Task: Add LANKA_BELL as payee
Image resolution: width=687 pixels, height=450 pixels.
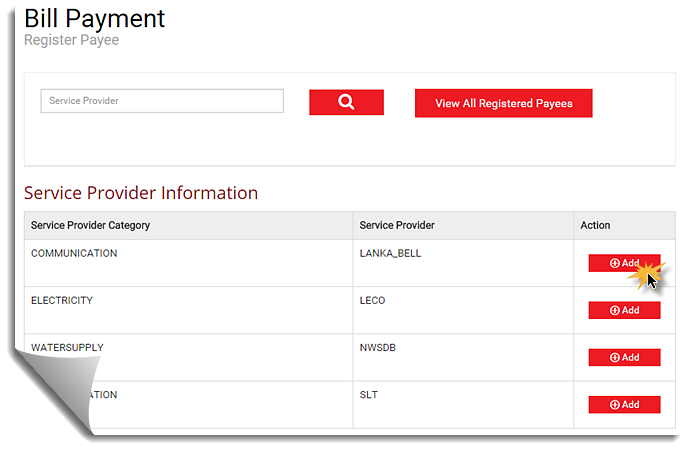Action: pyautogui.click(x=624, y=263)
